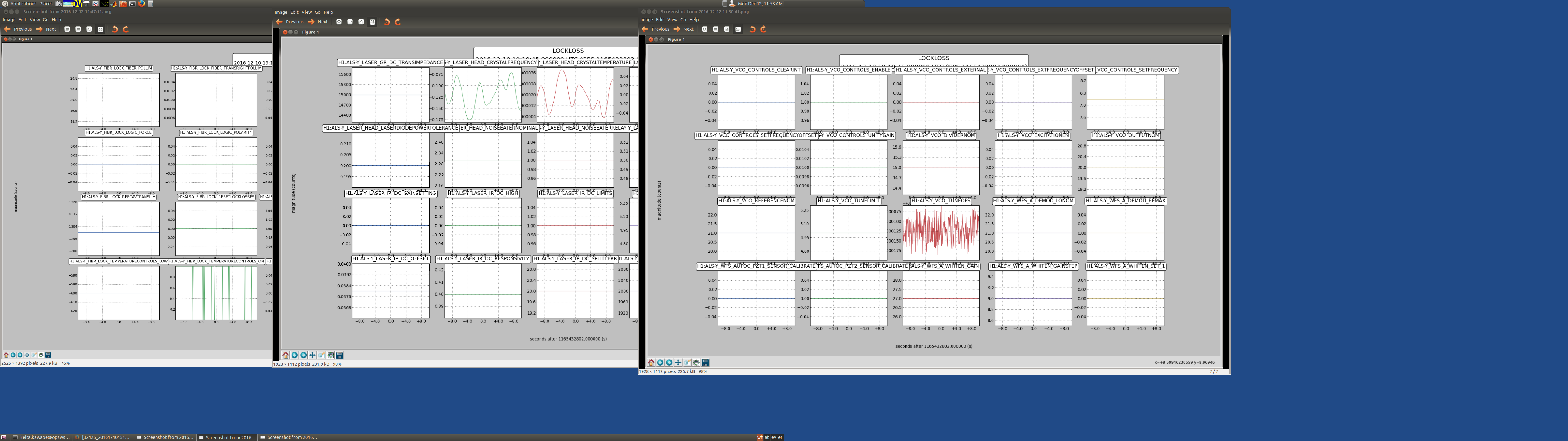Show normal size in 11:47:11 screenshot window
Screen dimensions: 1568x441
tap(89, 29)
